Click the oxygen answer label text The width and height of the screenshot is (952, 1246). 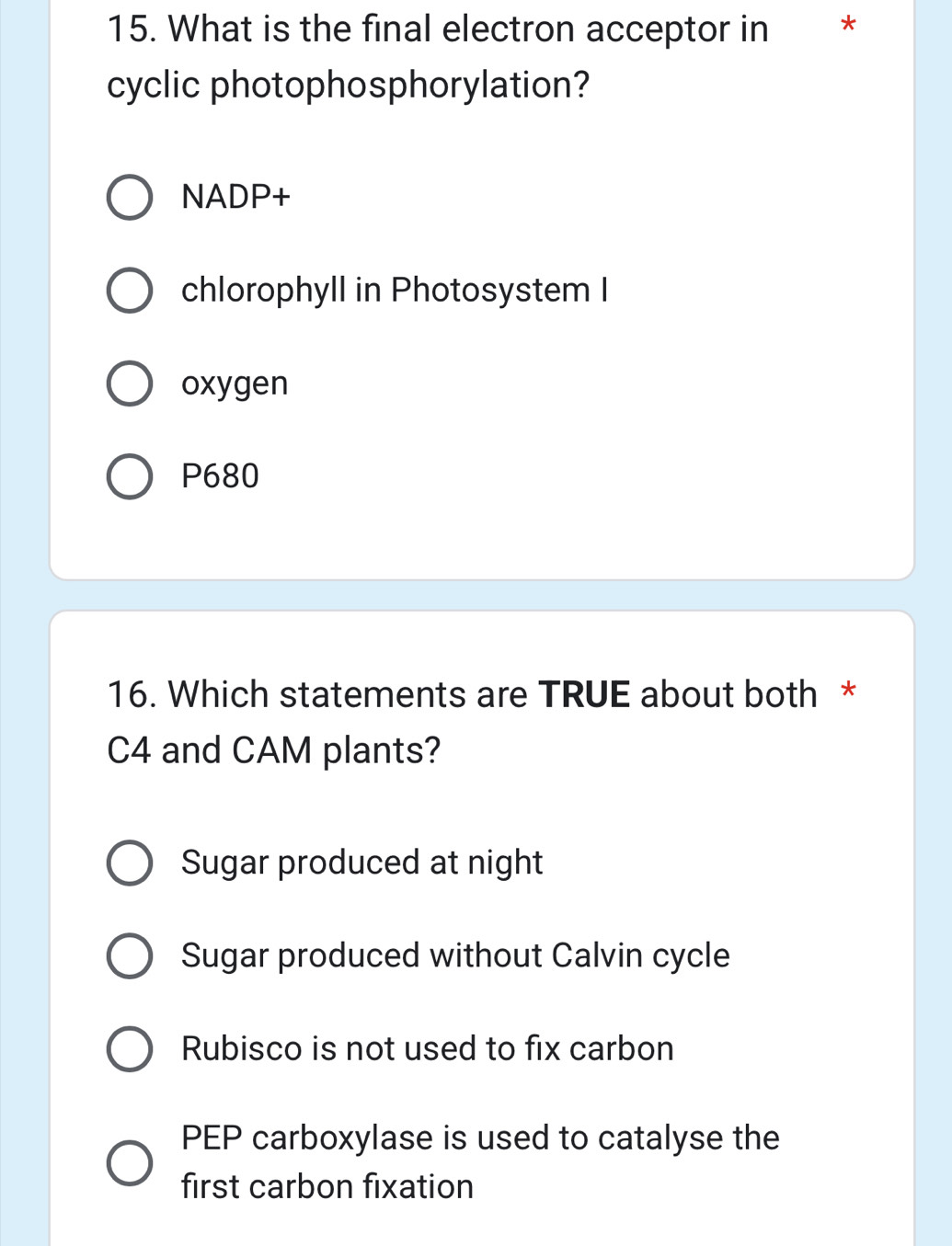[x=235, y=383]
